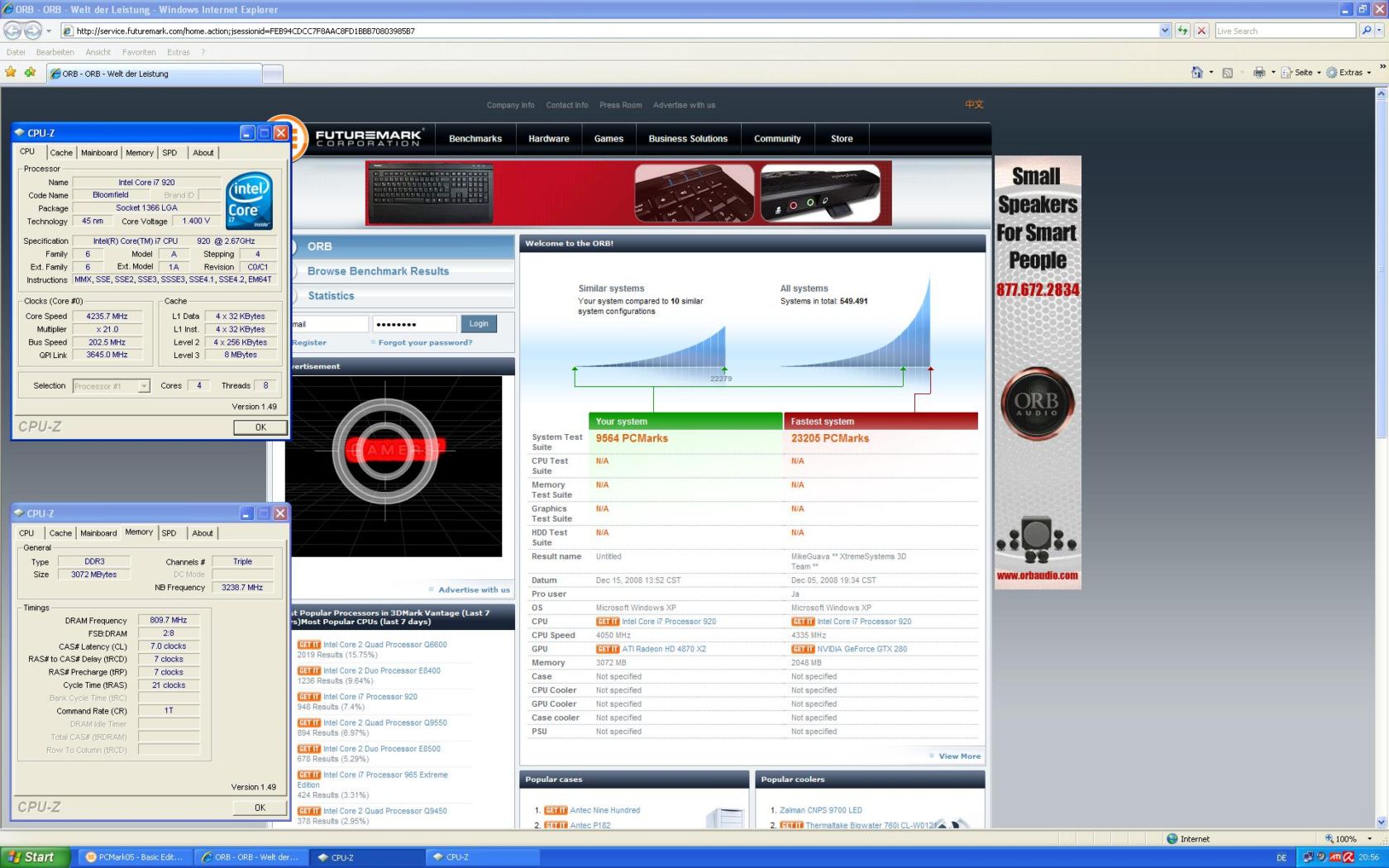The width and height of the screenshot is (1389, 868).
Task: Click into the Live Search input box
Action: (1285, 31)
